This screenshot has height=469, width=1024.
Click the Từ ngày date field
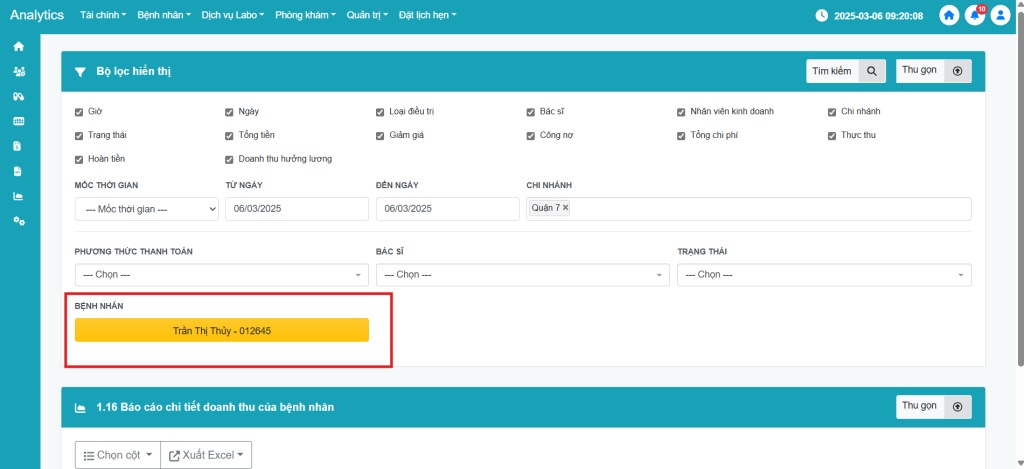[297, 209]
